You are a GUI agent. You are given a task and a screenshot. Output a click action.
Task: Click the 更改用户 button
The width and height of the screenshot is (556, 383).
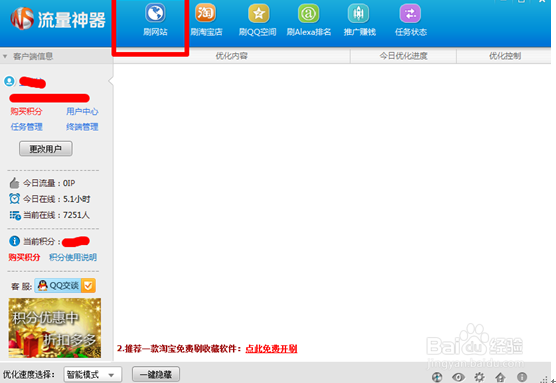coord(46,149)
